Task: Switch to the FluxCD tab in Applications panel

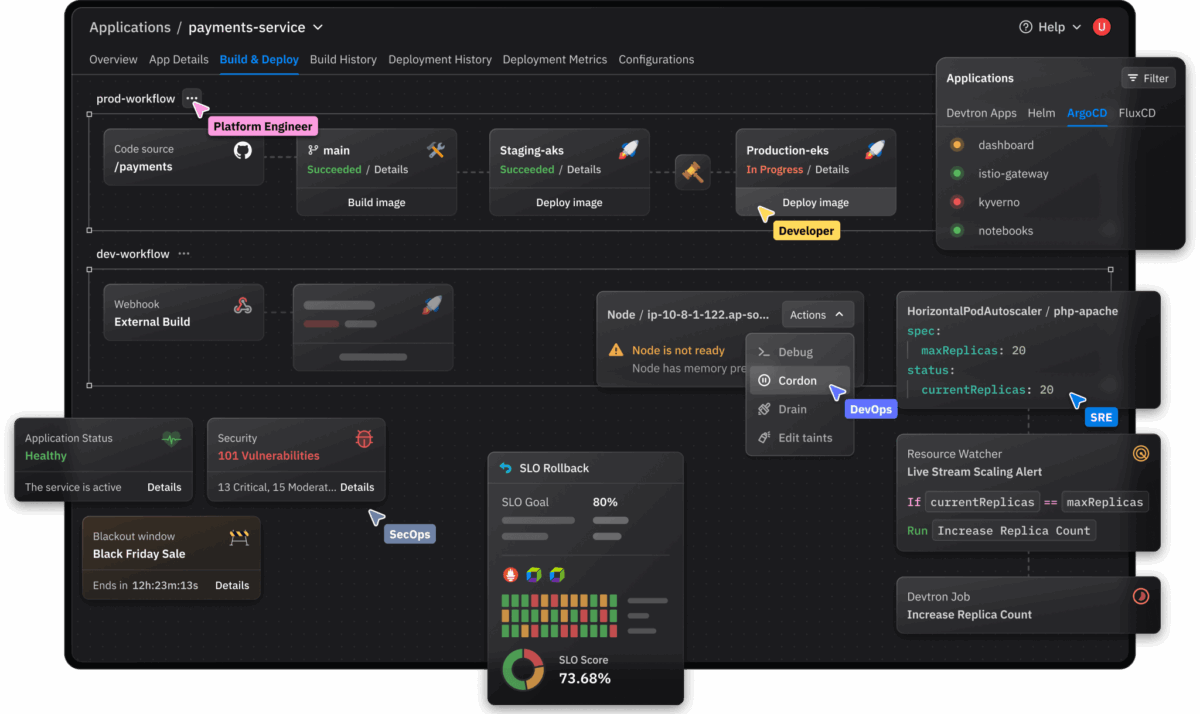Action: 1137,113
